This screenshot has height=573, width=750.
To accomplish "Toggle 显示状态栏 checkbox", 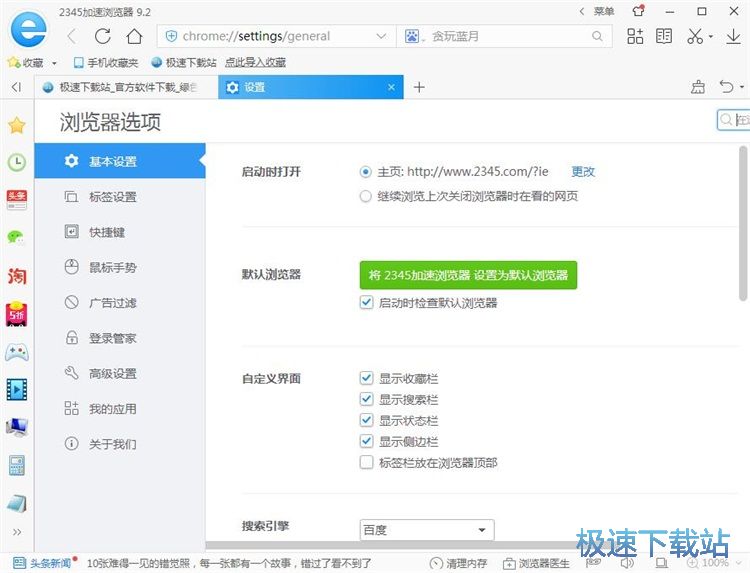I will pyautogui.click(x=366, y=420).
